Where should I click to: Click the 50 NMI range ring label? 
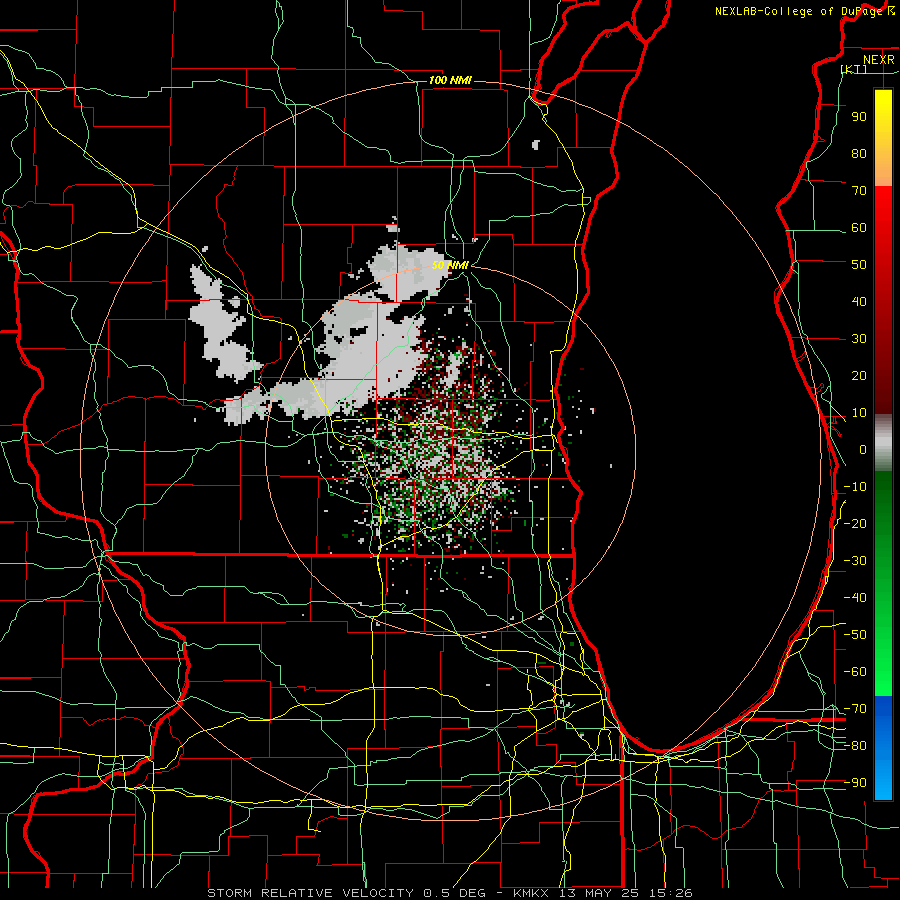tap(450, 265)
